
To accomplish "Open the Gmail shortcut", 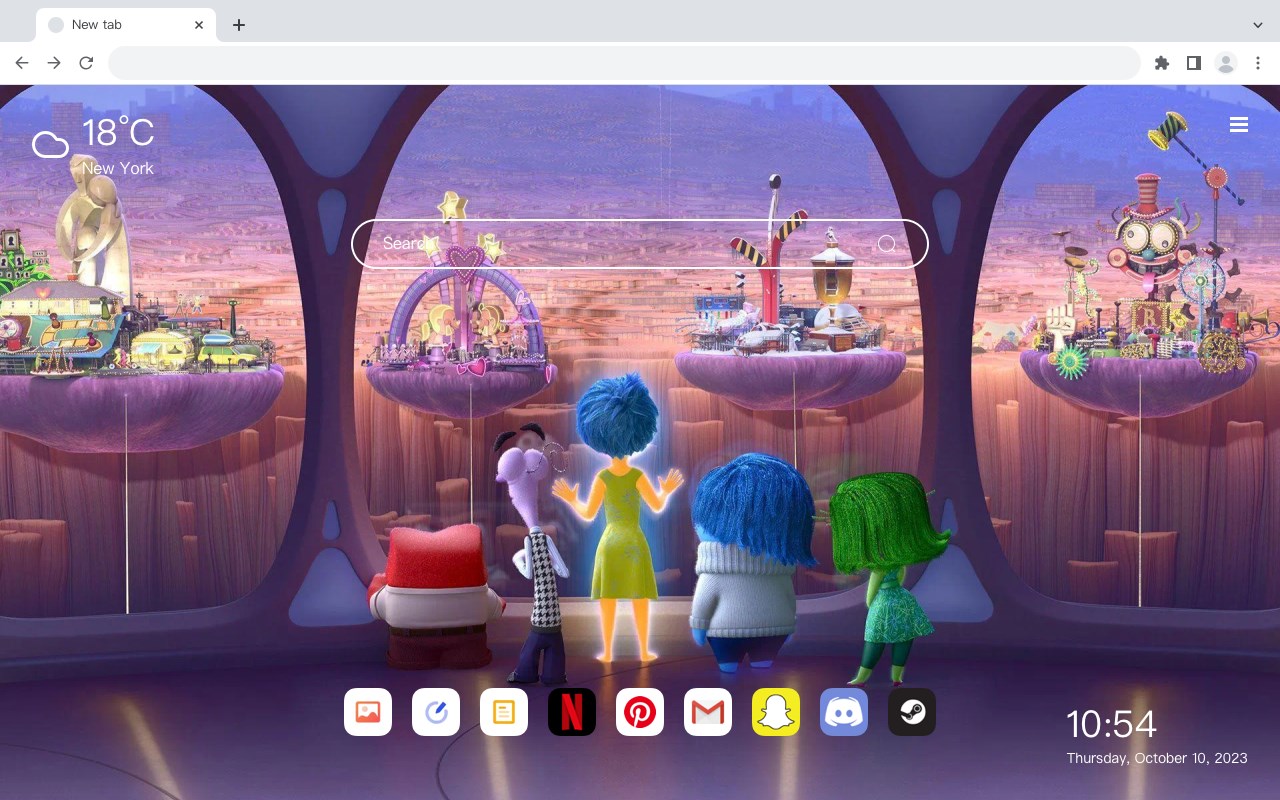I will [708, 712].
